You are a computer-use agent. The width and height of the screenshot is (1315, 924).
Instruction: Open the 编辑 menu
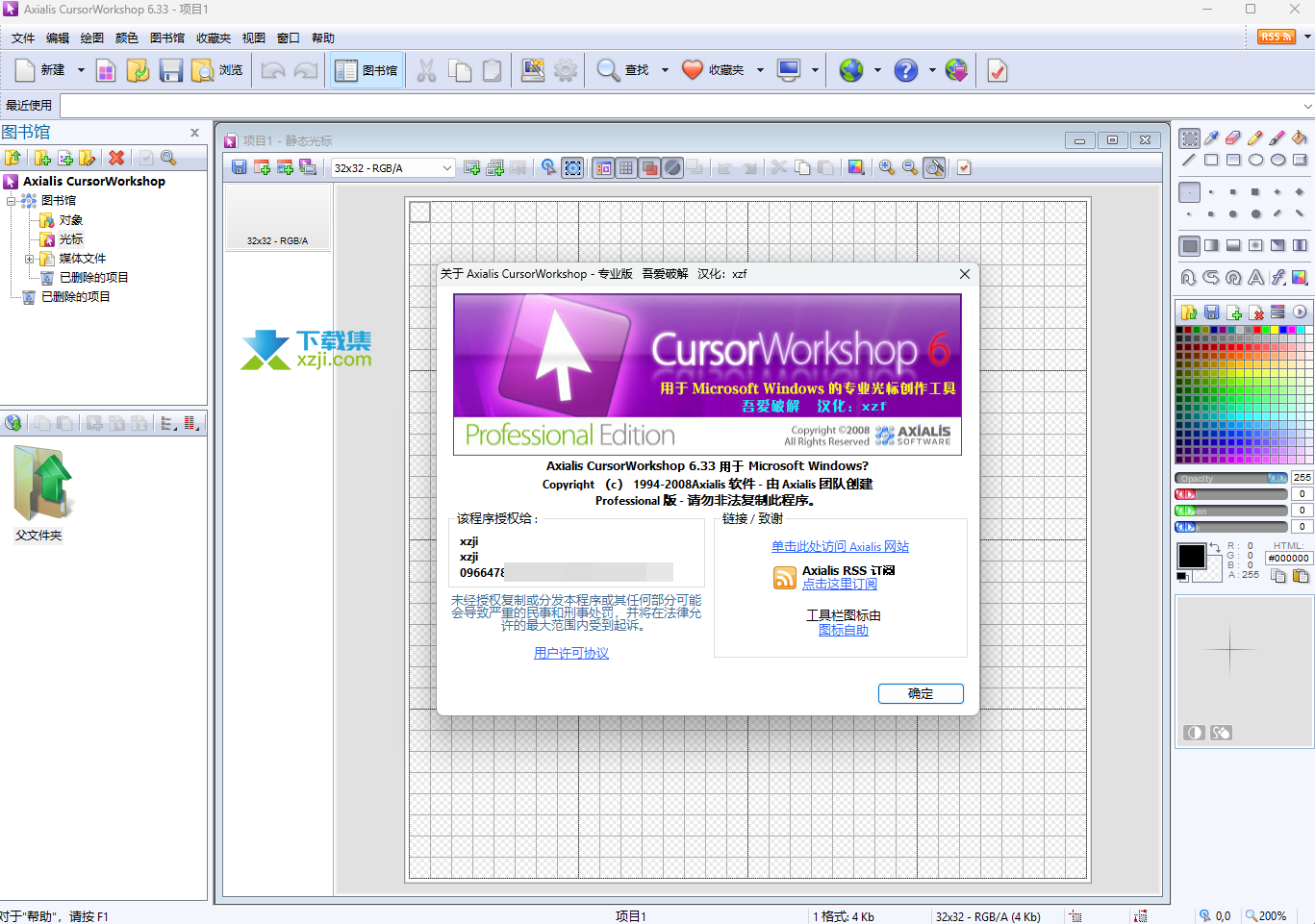click(x=58, y=38)
